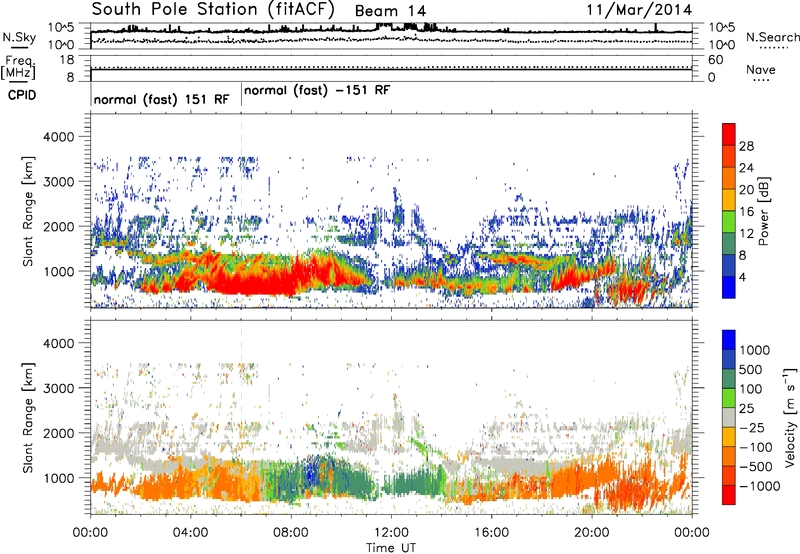
Task: Click the Slant Range label of power panel
Action: (28, 211)
